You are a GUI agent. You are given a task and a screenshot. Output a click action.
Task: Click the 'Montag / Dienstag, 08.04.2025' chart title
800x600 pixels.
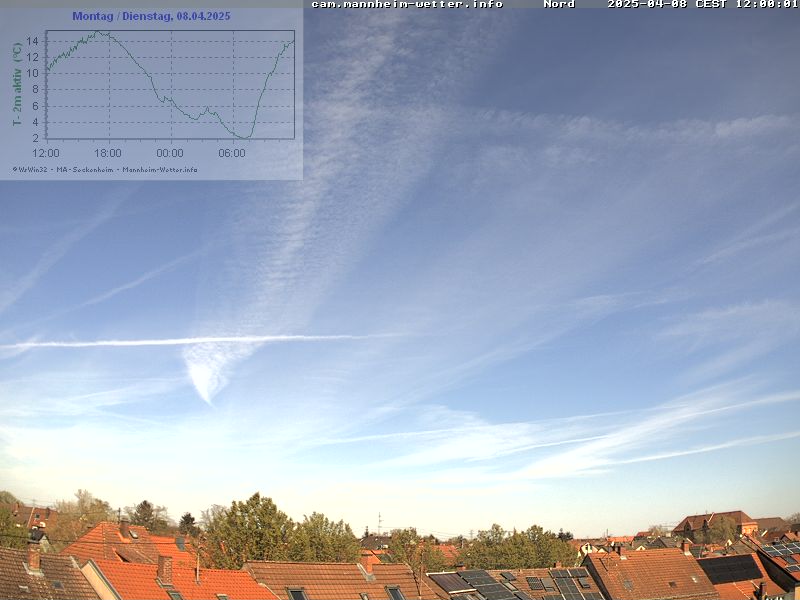[x=151, y=17]
